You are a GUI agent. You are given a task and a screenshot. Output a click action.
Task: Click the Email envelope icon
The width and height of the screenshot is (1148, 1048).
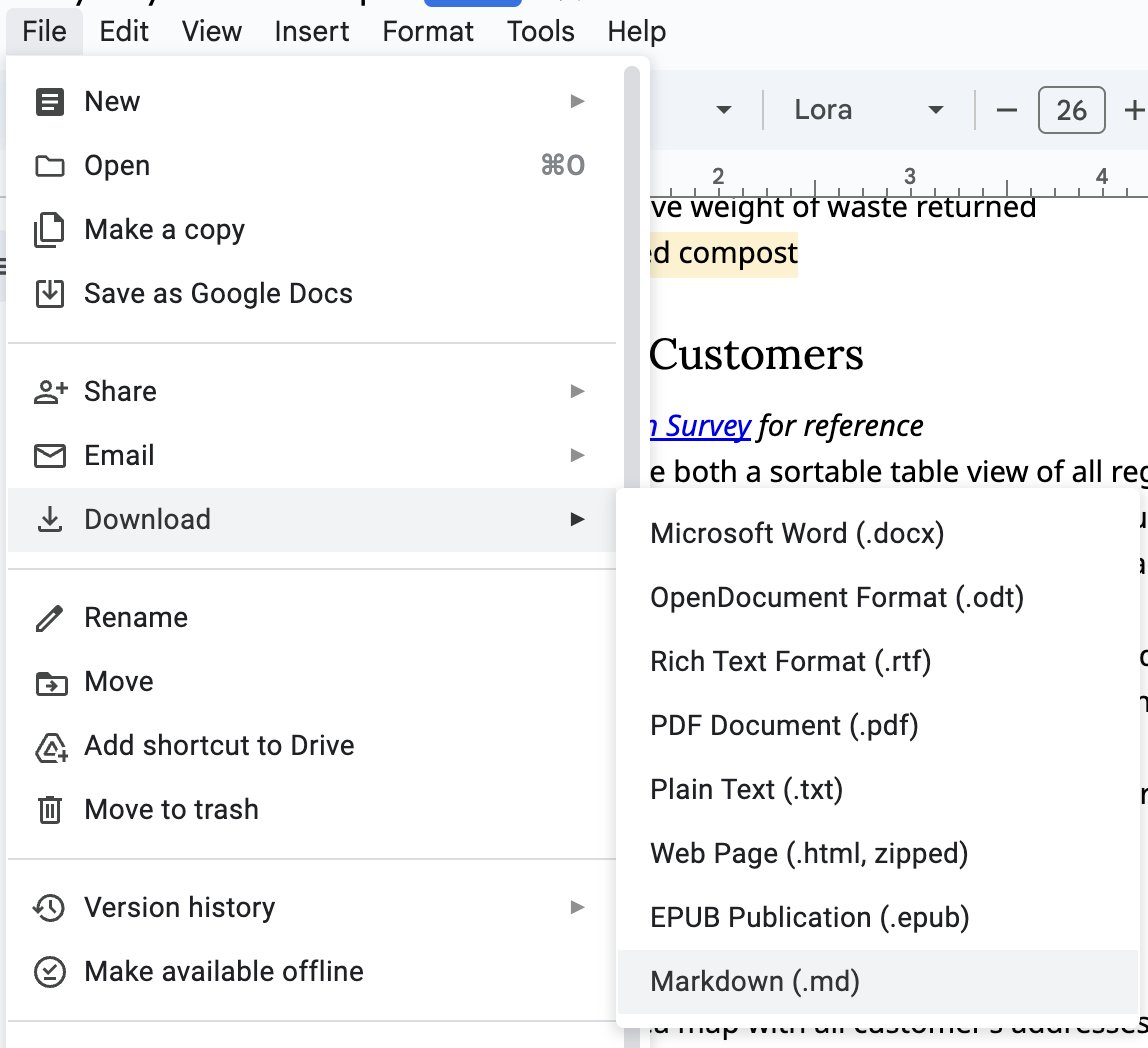click(50, 456)
